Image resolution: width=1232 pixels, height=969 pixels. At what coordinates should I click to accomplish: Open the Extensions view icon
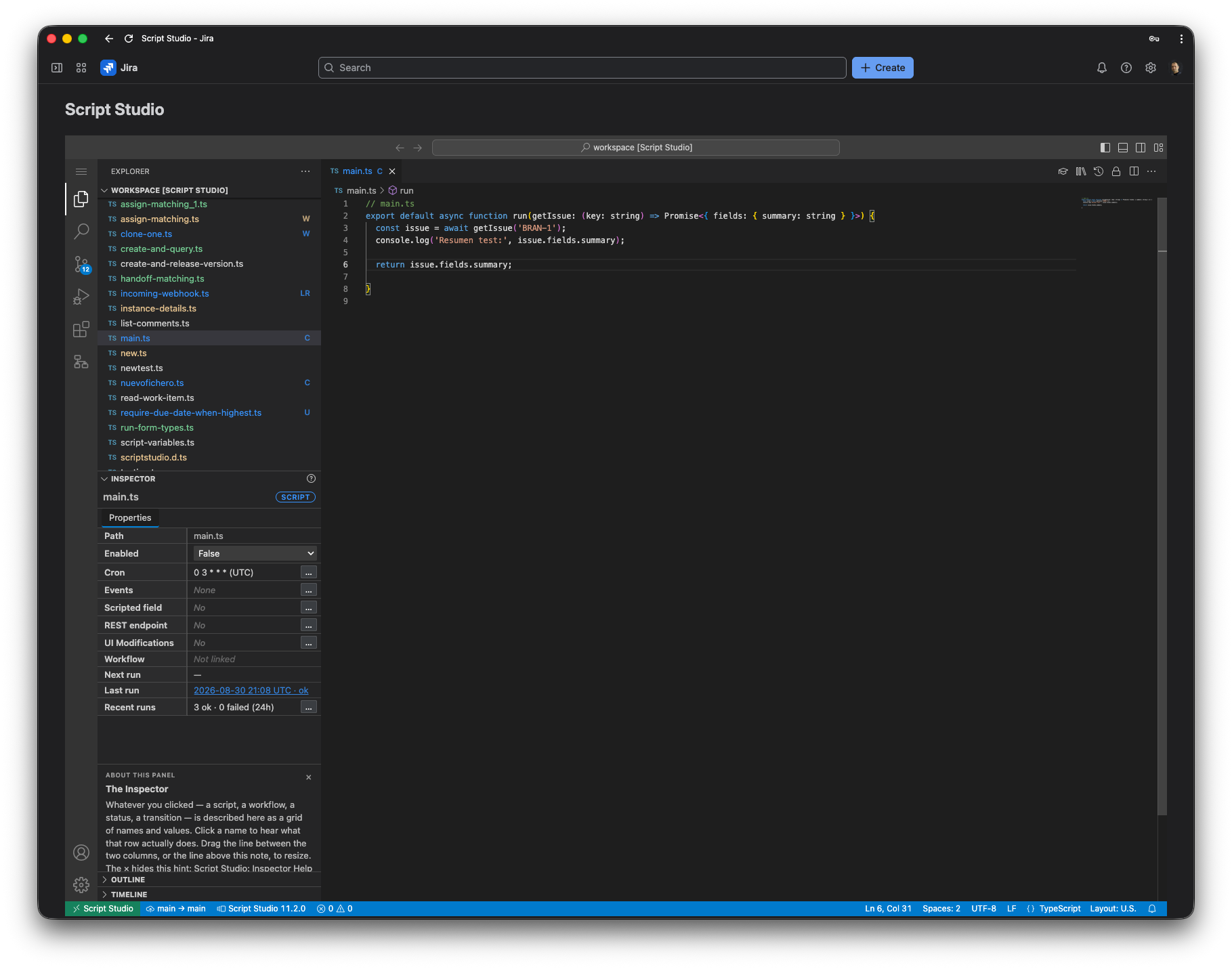(81, 329)
